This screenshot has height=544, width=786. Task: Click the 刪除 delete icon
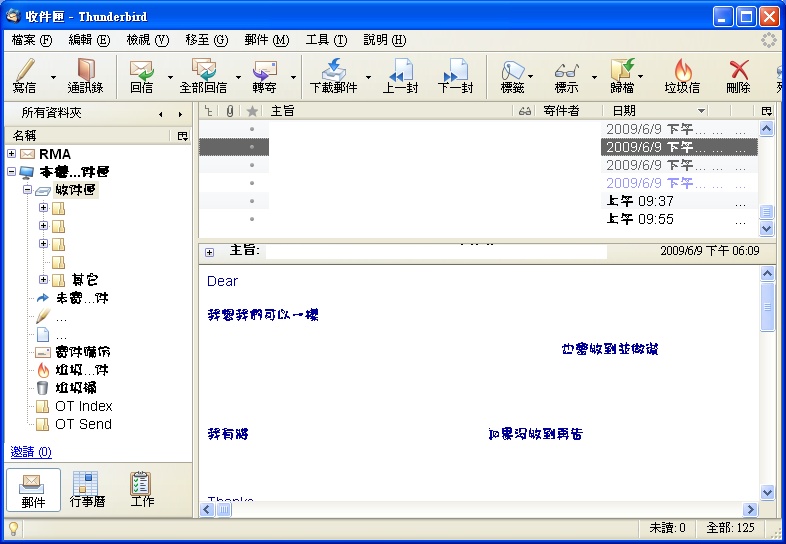pos(739,75)
